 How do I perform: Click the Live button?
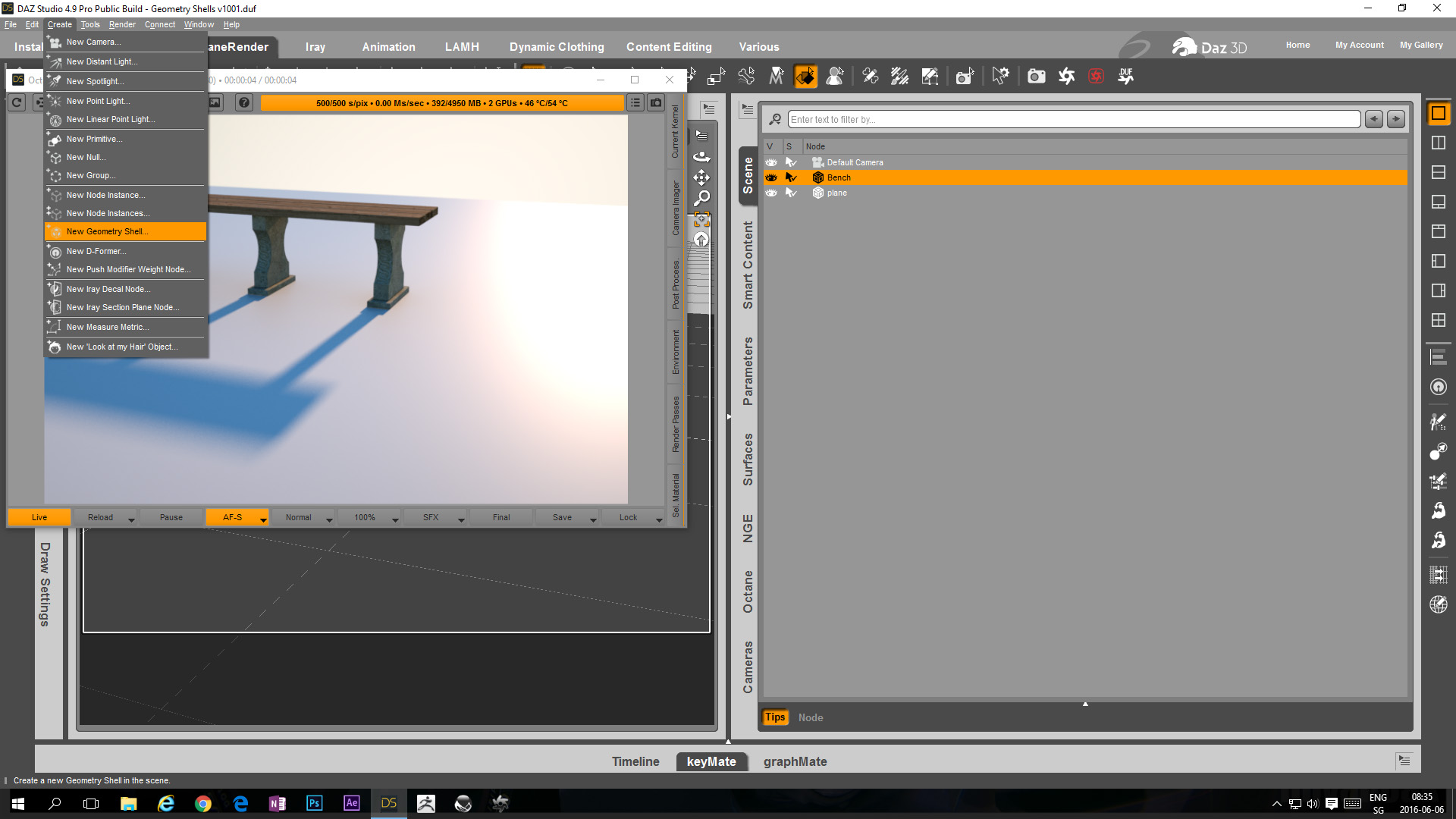pos(39,517)
